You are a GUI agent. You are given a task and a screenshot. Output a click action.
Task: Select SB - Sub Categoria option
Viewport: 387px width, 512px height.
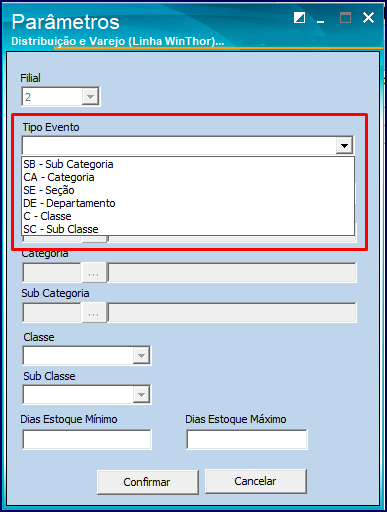[x=188, y=164]
